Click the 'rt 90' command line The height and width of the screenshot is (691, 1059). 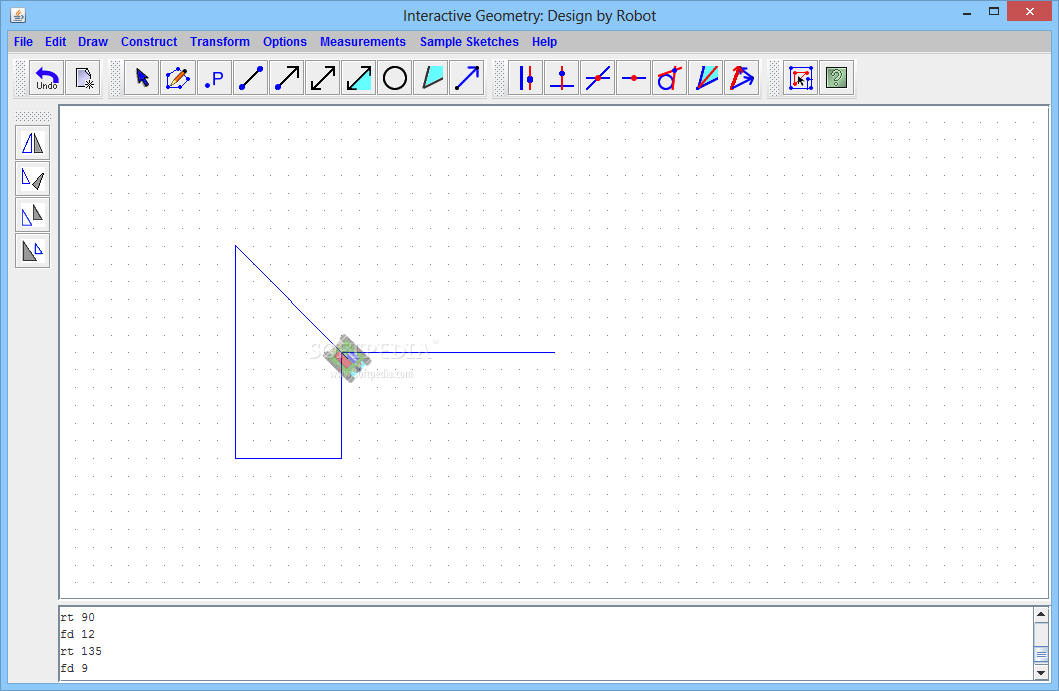(x=77, y=617)
